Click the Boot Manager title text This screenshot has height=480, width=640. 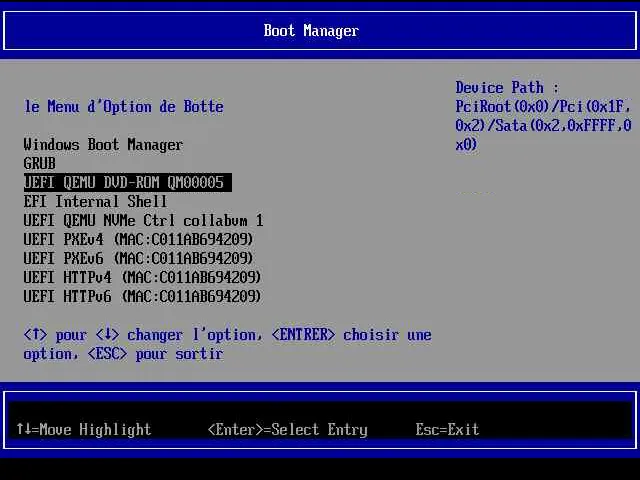[x=311, y=31]
